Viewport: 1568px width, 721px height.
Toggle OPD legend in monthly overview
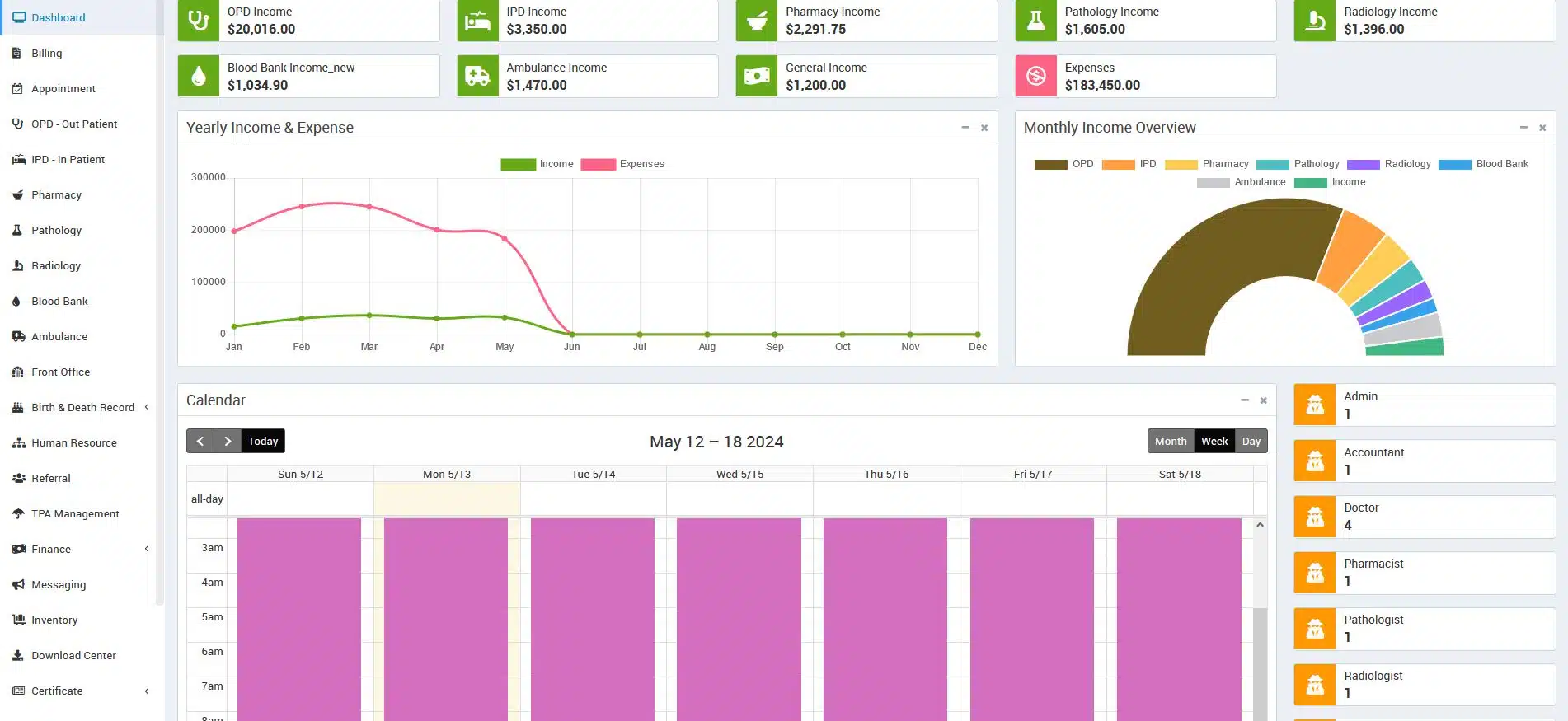click(x=1064, y=164)
